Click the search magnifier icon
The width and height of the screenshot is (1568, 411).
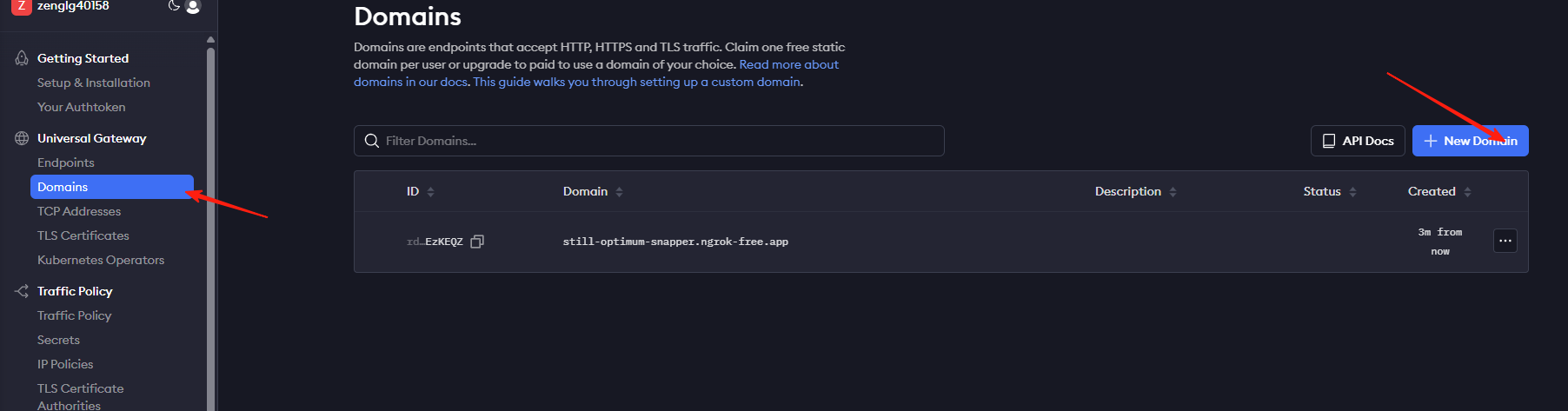click(x=372, y=141)
